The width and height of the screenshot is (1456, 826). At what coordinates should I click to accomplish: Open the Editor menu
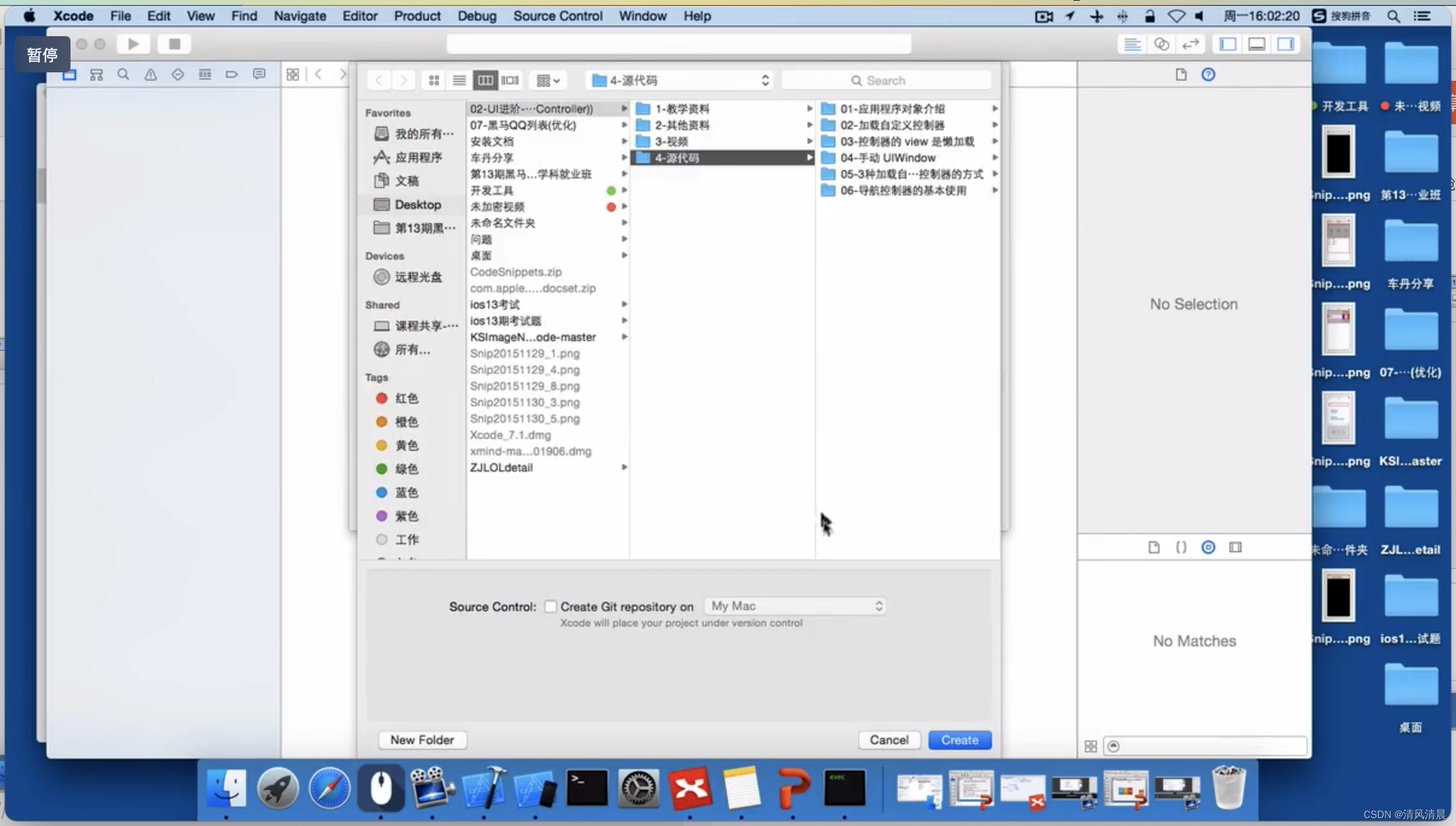360,16
